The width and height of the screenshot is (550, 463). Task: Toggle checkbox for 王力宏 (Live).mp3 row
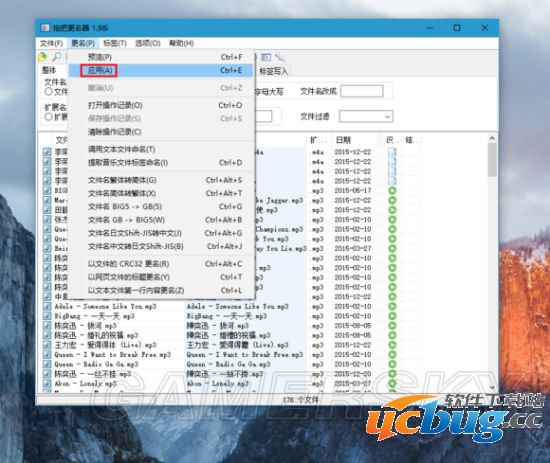click(x=47, y=345)
